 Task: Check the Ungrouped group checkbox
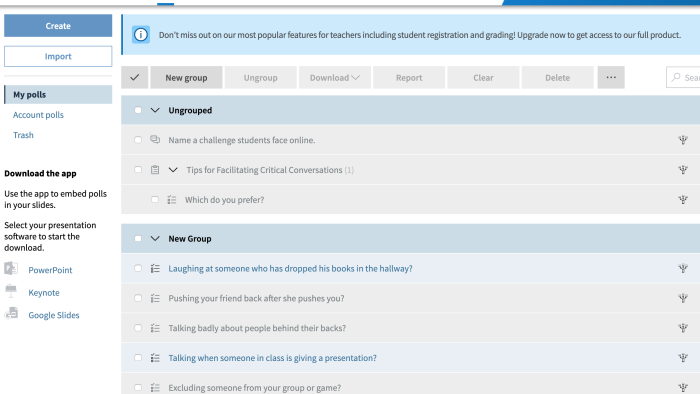pos(138,110)
